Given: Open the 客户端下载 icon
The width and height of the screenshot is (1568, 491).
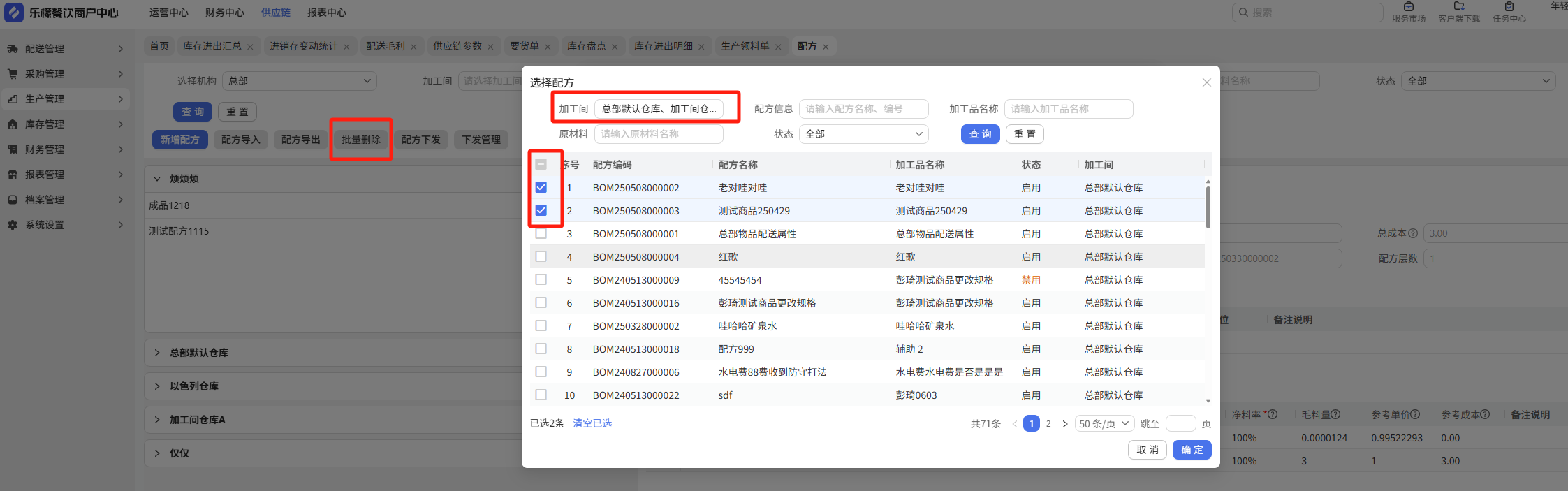Looking at the screenshot, I should click(x=1458, y=7).
